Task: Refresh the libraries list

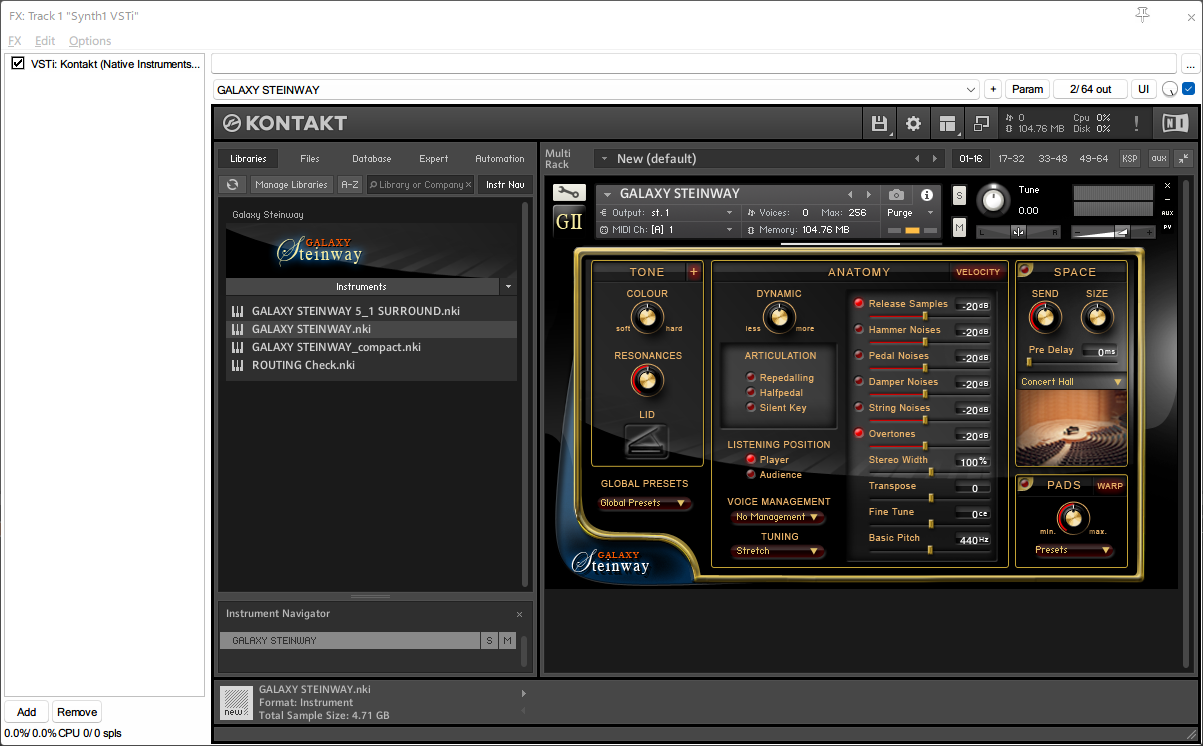Action: tap(232, 185)
